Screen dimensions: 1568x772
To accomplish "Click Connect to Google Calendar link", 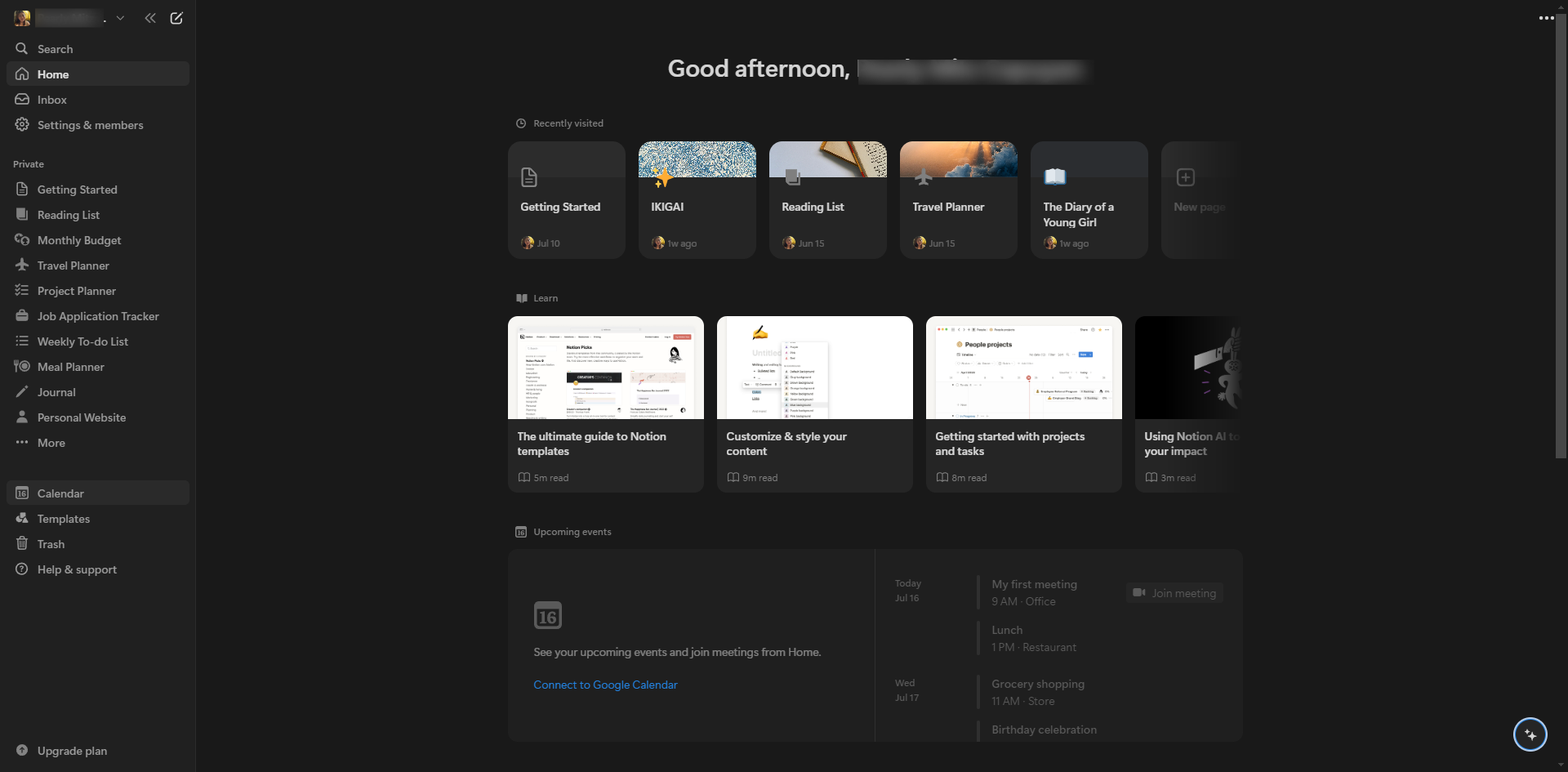I will click(x=605, y=685).
